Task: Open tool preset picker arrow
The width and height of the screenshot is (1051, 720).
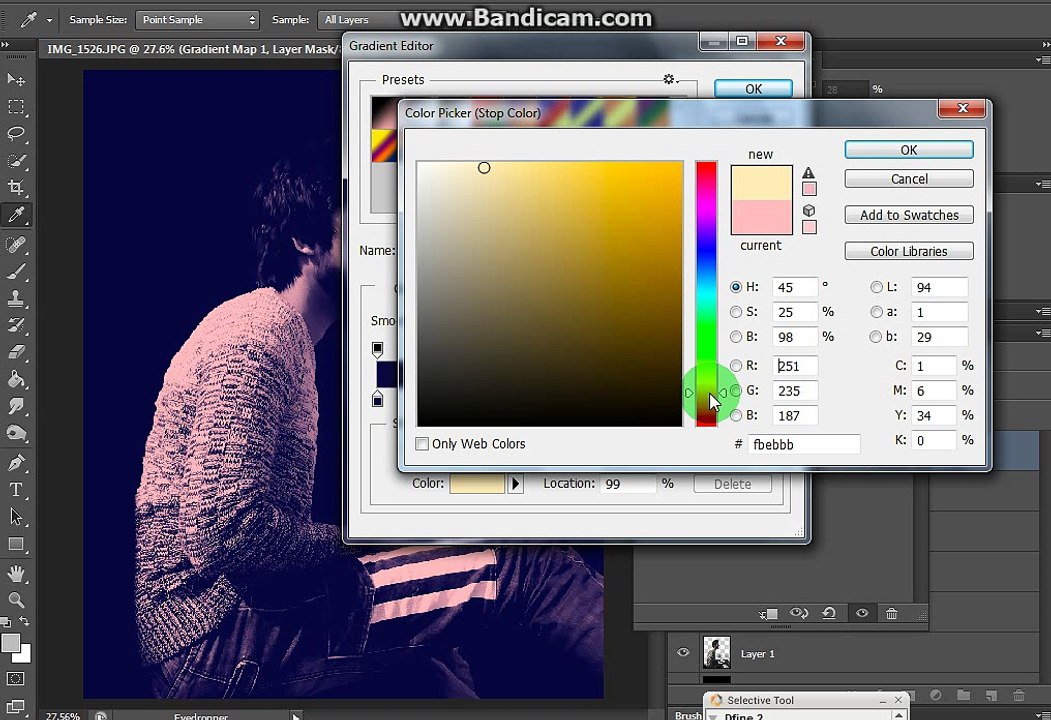Action: click(x=50, y=21)
